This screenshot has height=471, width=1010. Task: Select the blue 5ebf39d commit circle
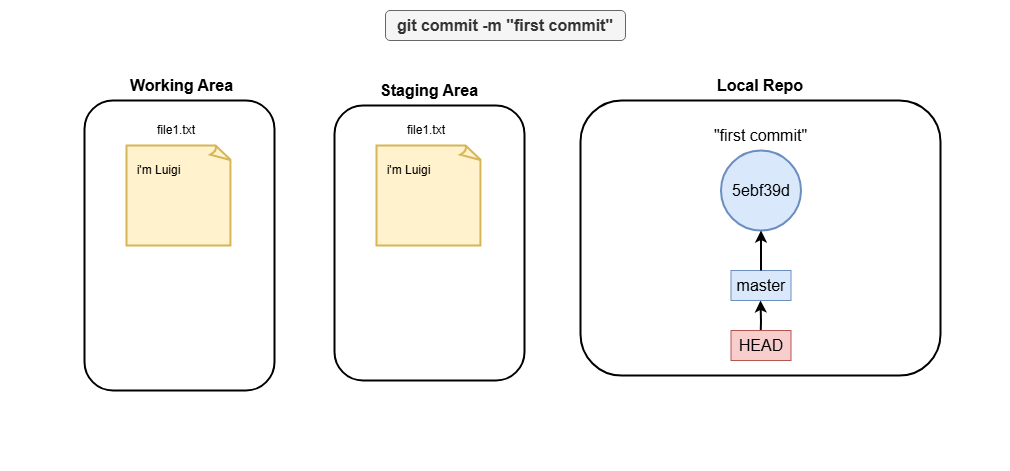[x=761, y=191]
